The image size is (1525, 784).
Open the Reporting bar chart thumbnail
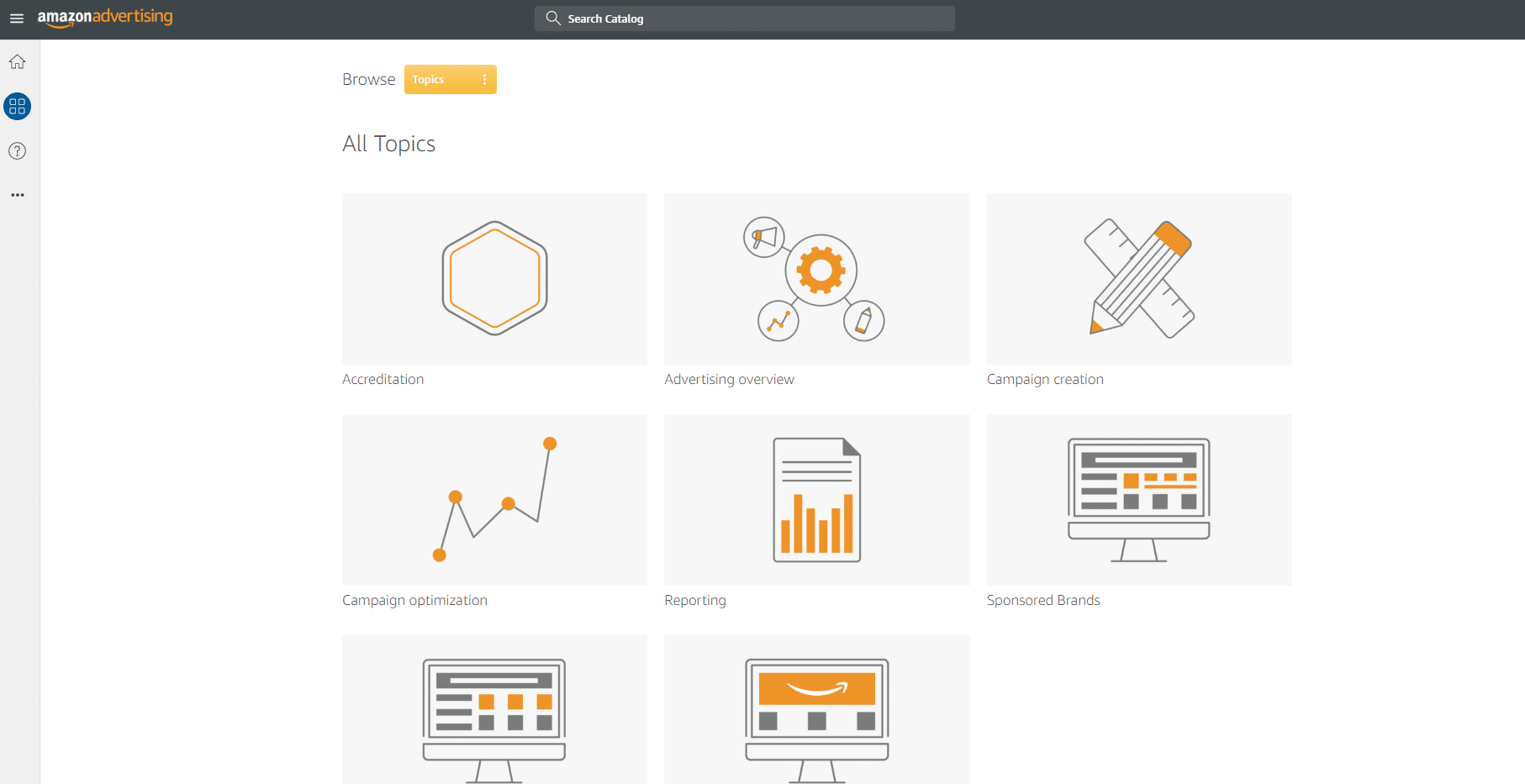(816, 500)
